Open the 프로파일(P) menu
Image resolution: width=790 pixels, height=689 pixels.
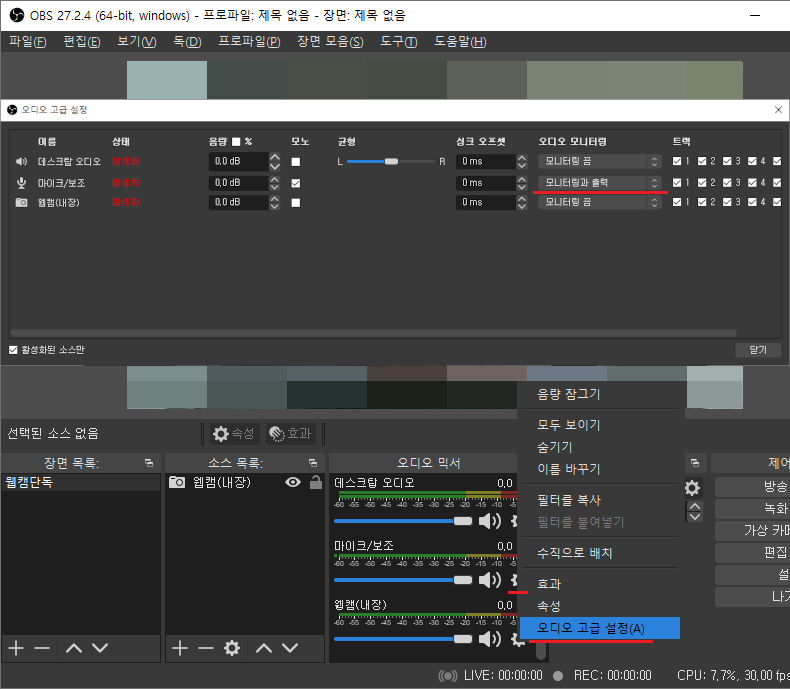pyautogui.click(x=249, y=41)
